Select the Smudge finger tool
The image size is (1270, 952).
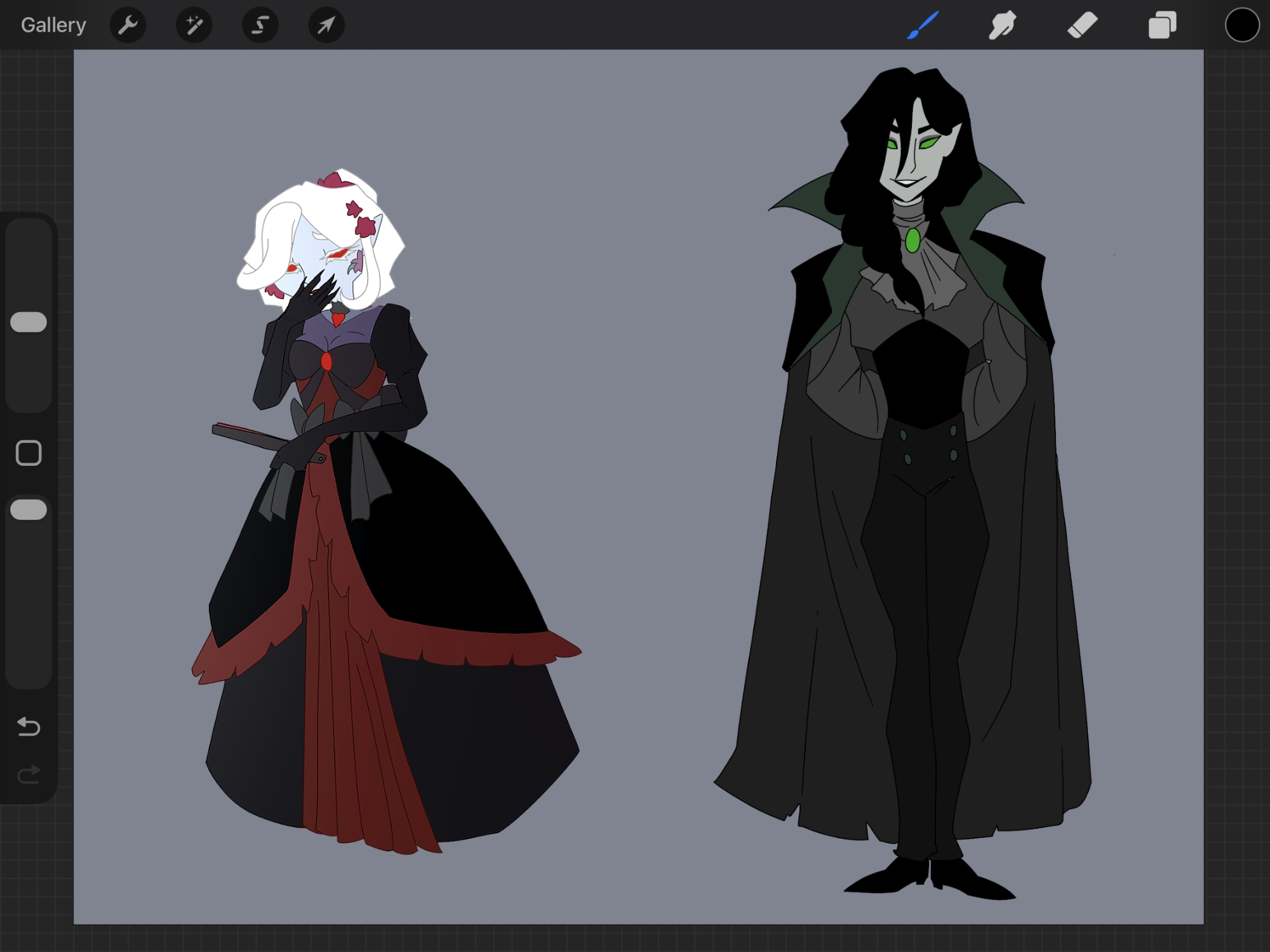(x=1002, y=25)
